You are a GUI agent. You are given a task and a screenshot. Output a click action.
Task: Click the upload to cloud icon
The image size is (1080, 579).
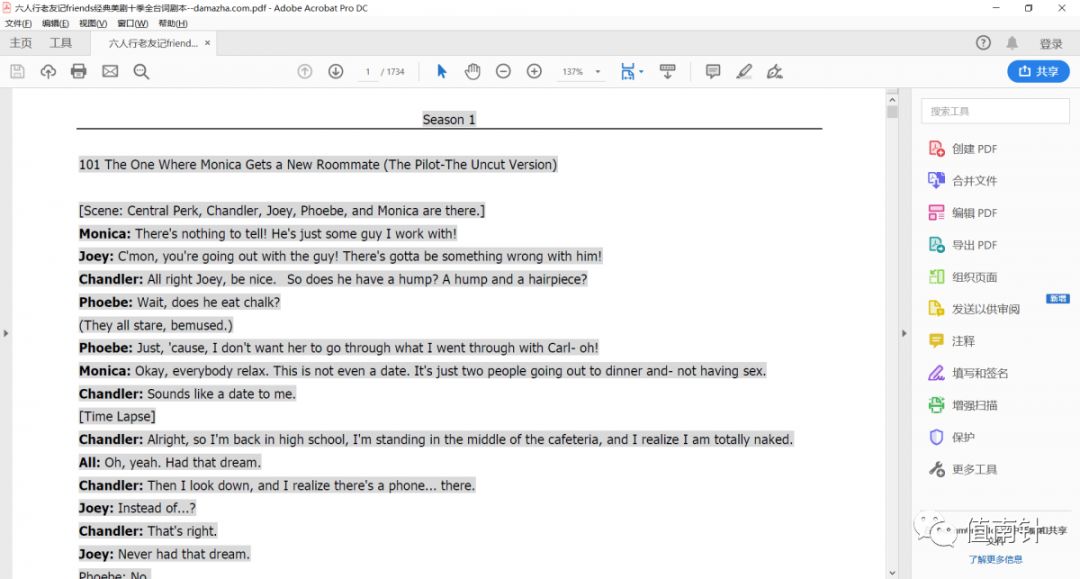[x=48, y=72]
